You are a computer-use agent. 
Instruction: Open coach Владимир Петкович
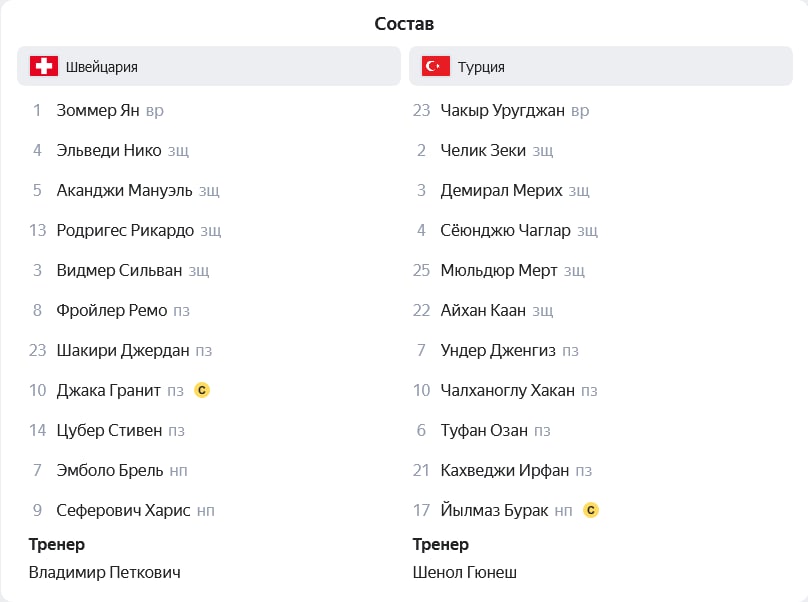pyautogui.click(x=105, y=572)
